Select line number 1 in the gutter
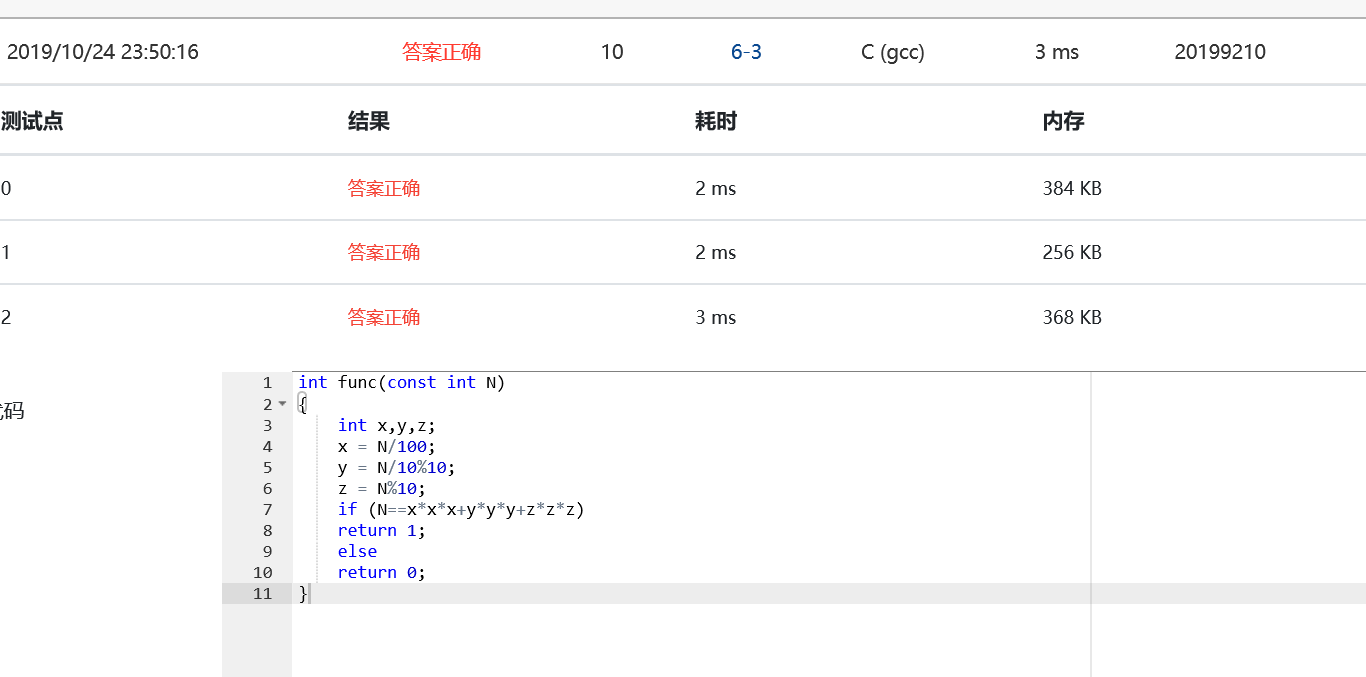This screenshot has height=677, width=1366. click(267, 383)
